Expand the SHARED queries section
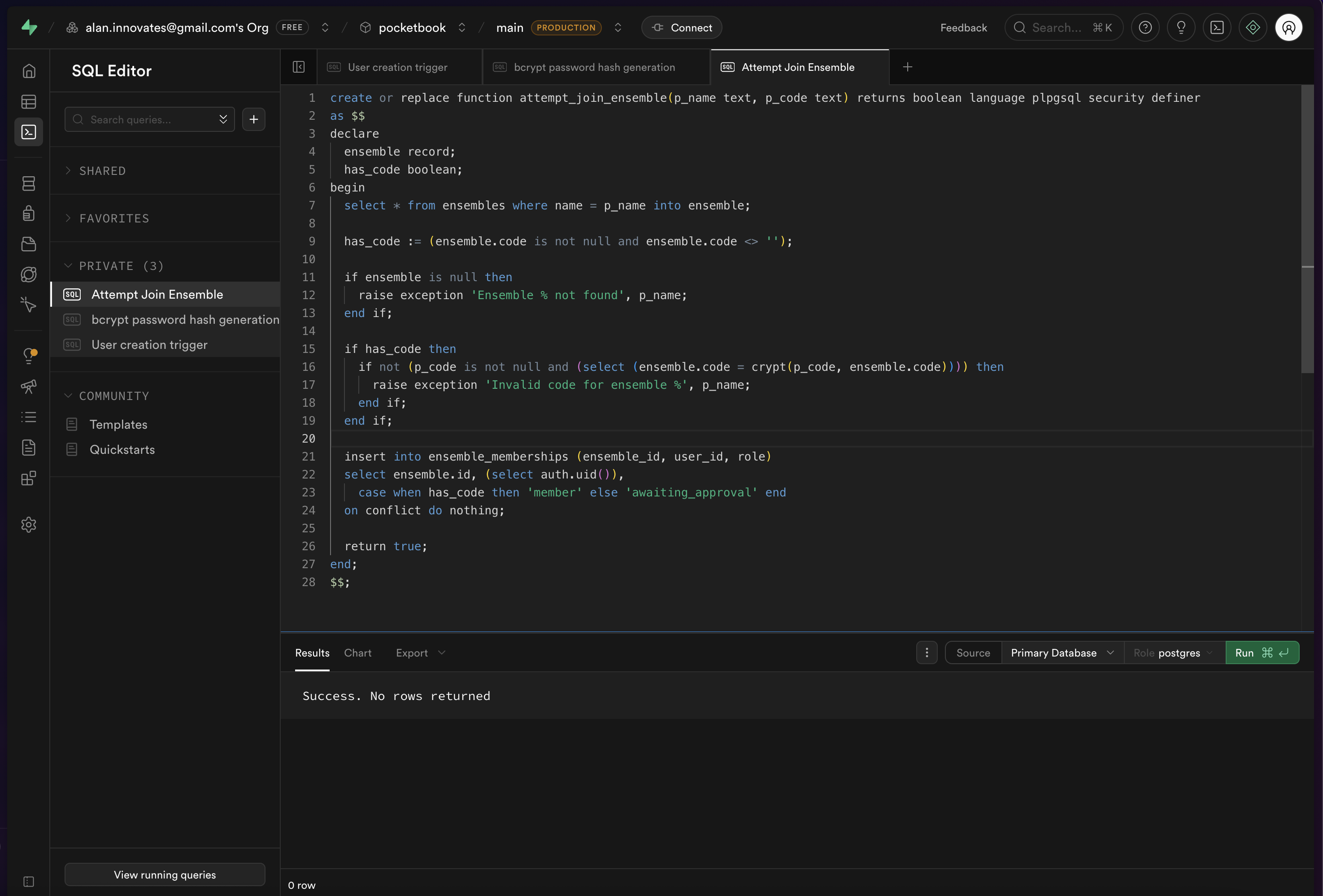 (x=102, y=171)
